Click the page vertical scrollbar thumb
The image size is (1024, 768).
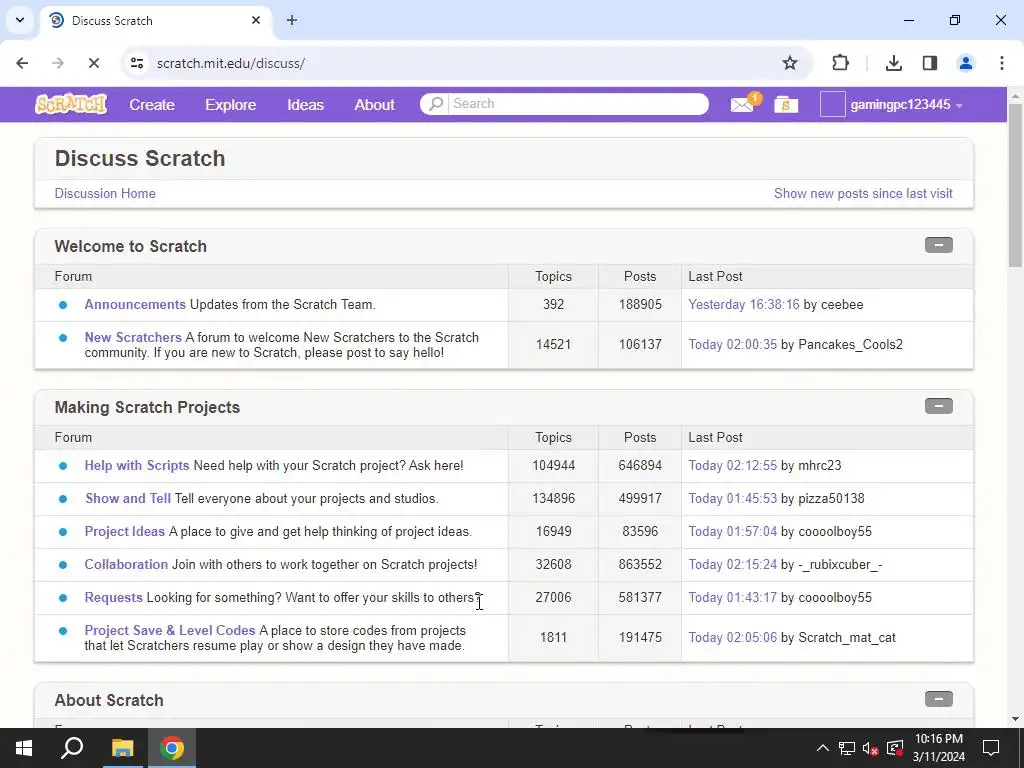pyautogui.click(x=1015, y=185)
